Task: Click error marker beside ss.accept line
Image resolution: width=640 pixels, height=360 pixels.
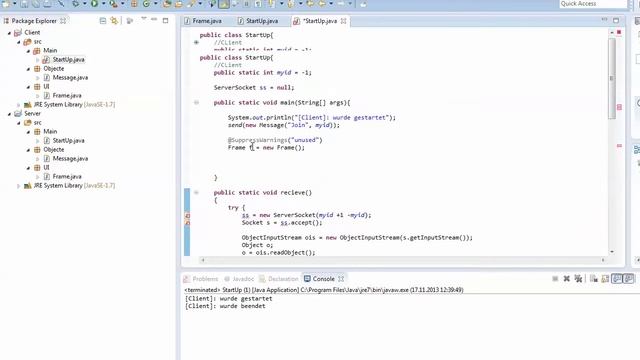Action: (187, 223)
